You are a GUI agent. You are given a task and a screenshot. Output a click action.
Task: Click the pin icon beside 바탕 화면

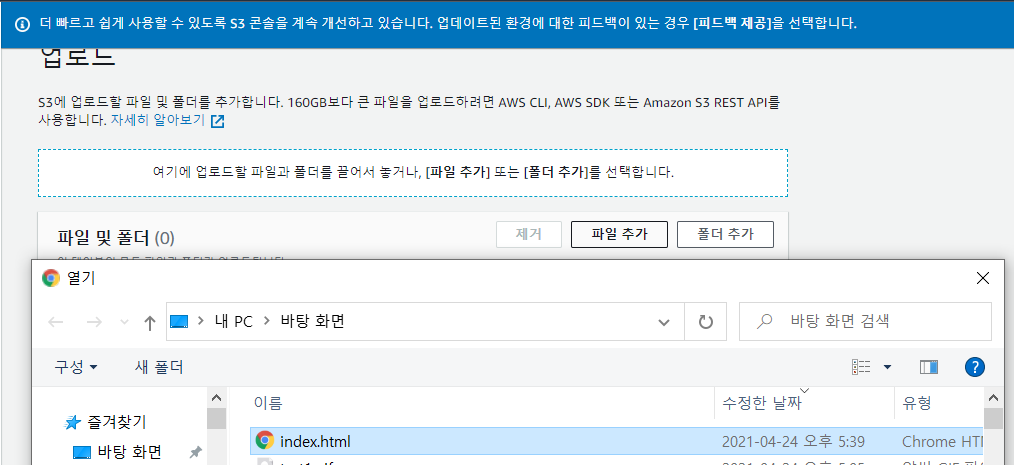tap(194, 452)
